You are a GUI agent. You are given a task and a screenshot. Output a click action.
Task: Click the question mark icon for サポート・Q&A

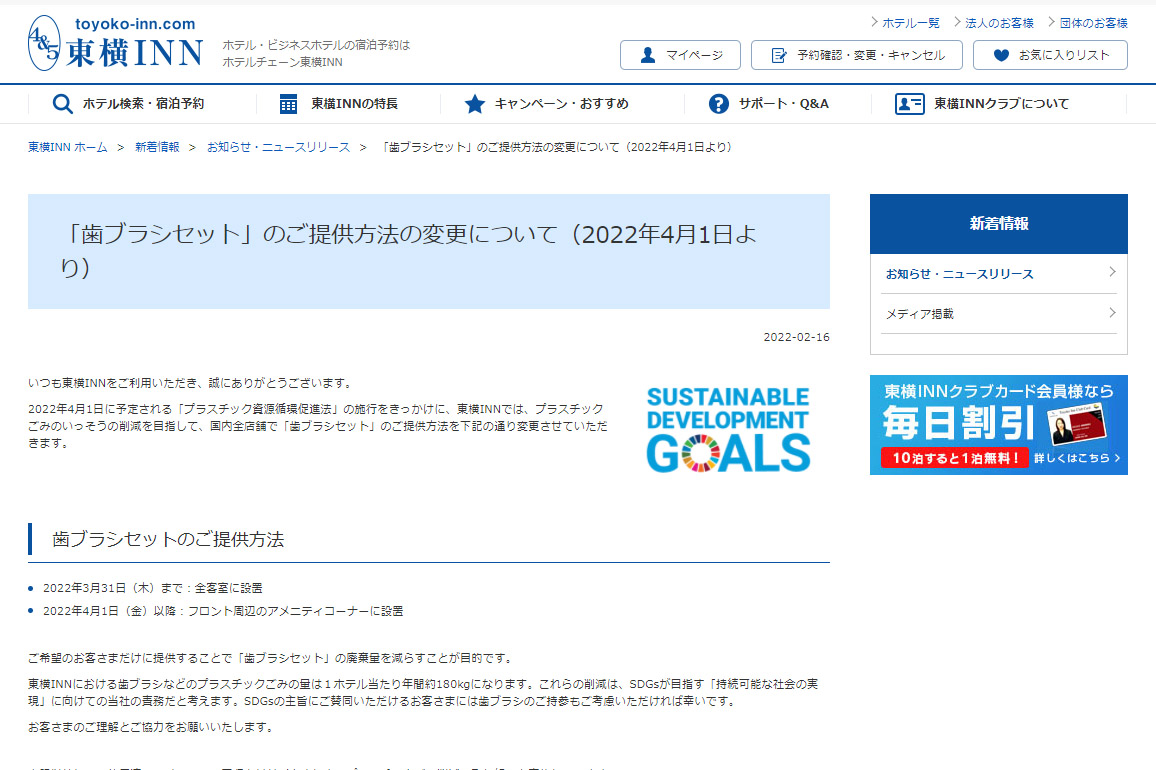click(x=718, y=103)
